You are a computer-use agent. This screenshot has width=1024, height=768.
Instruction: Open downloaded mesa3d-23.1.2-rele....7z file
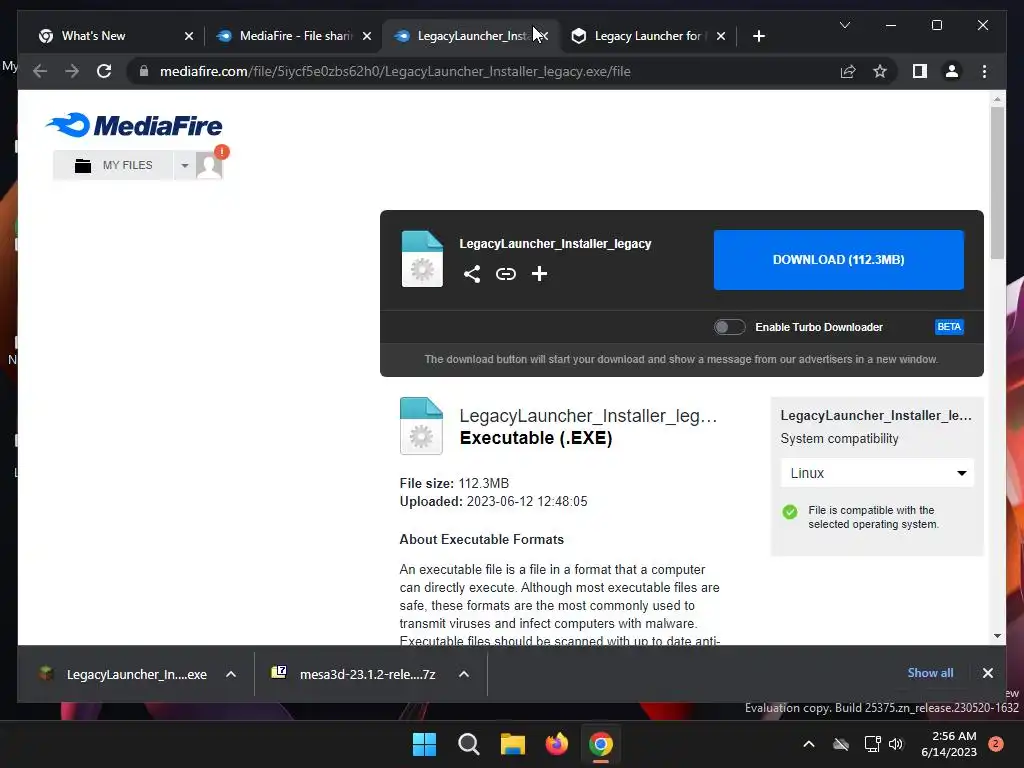[x=354, y=674]
